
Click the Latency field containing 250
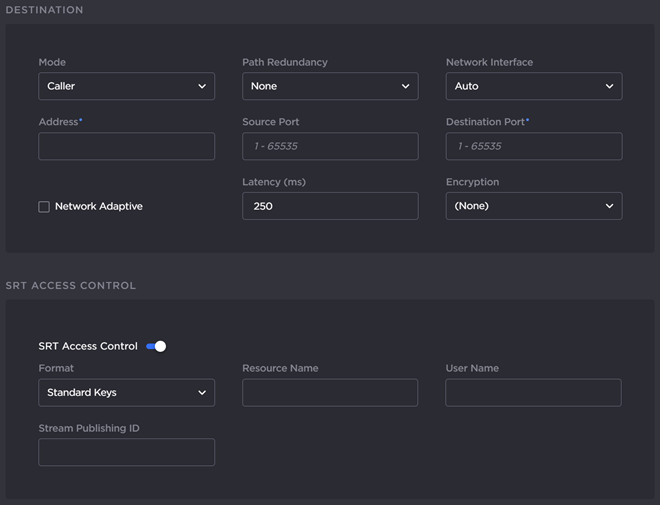click(x=330, y=206)
